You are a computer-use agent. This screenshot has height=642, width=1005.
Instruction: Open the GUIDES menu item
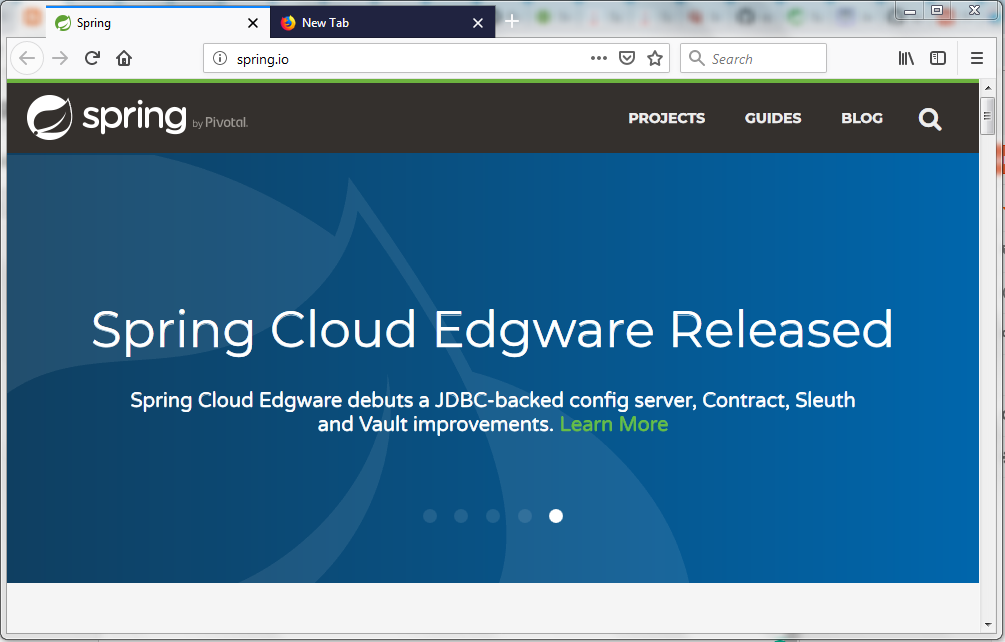point(772,118)
